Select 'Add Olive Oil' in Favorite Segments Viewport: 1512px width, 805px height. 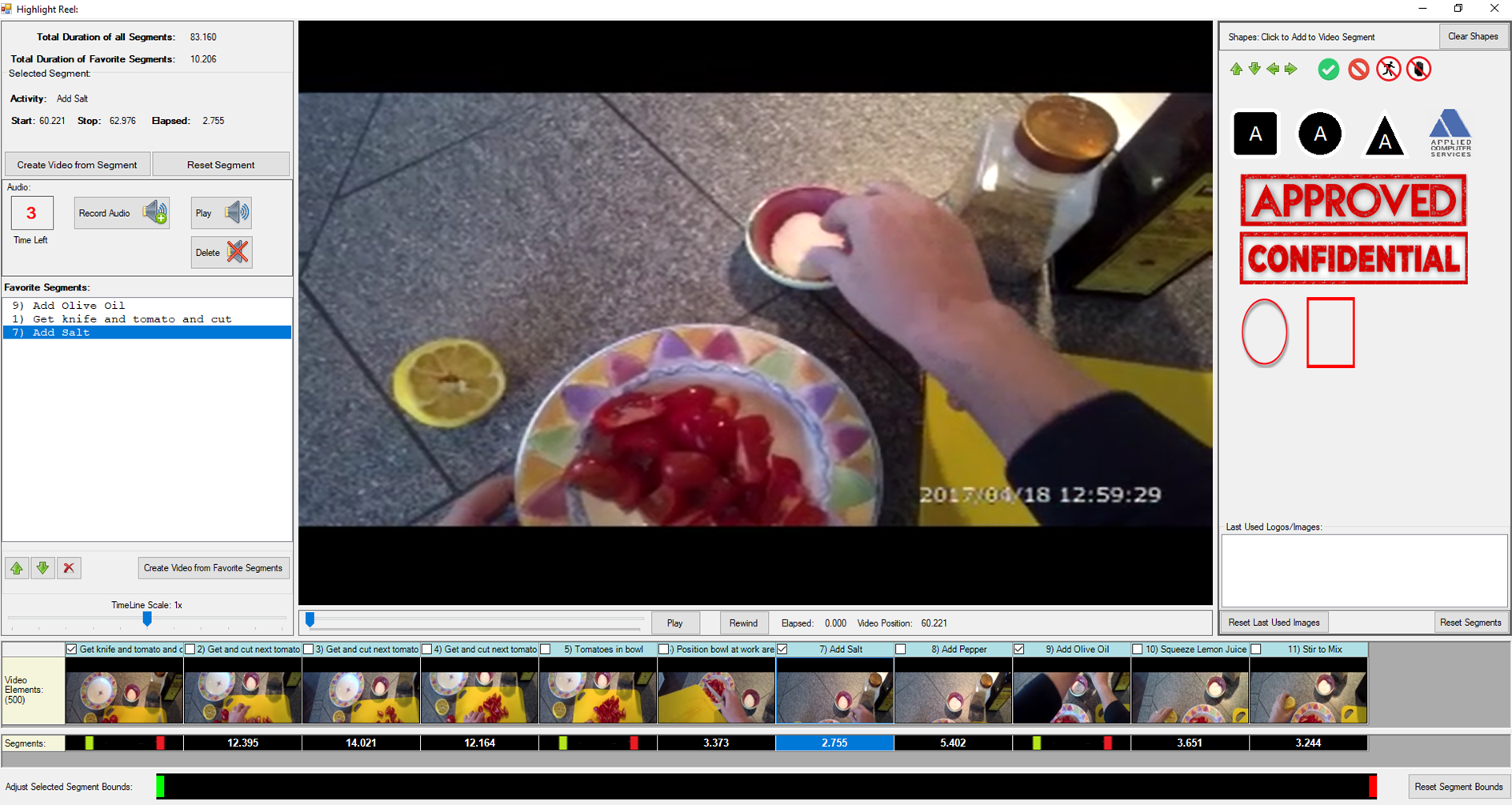pos(78,306)
